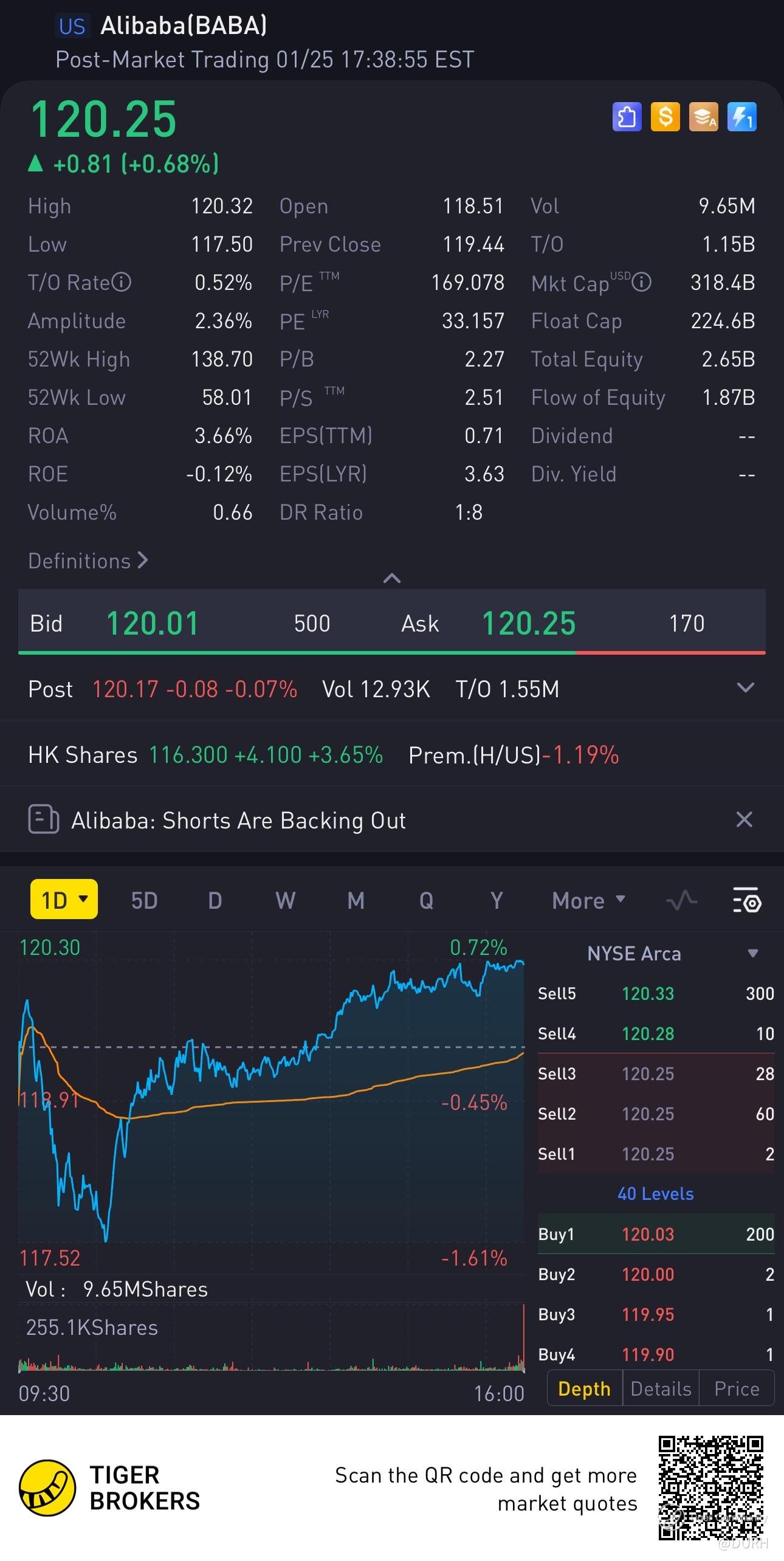Expand the Post market row chevron
The image size is (784, 1561).
coord(745,688)
